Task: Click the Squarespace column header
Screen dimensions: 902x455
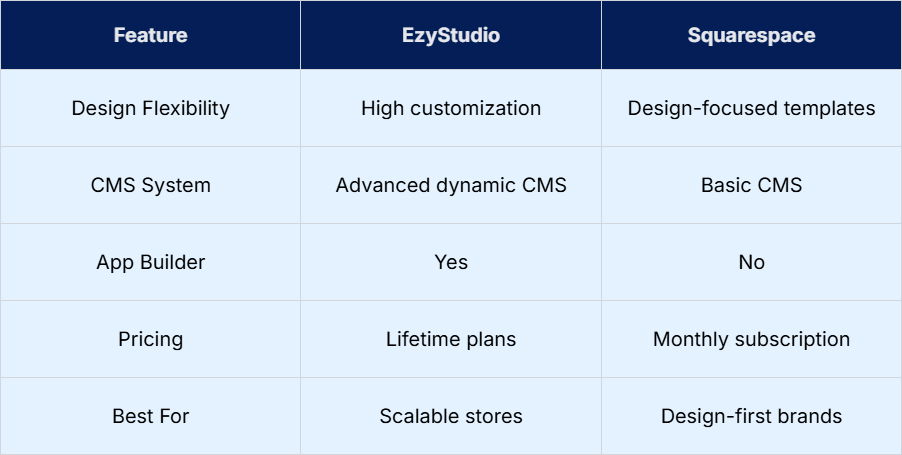Action: coord(751,35)
